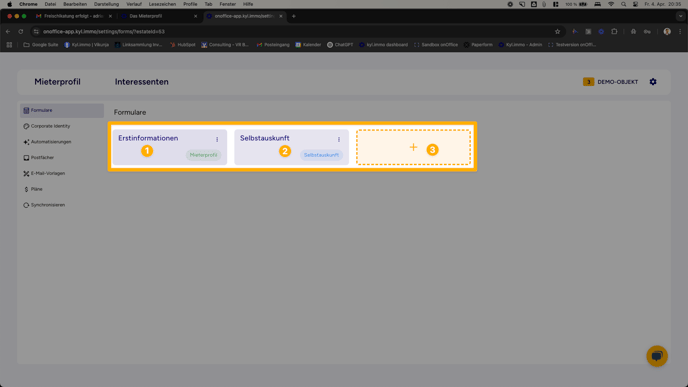Open the Extensions puzzle icon
Viewport: 688px width, 387px height.
pos(614,32)
